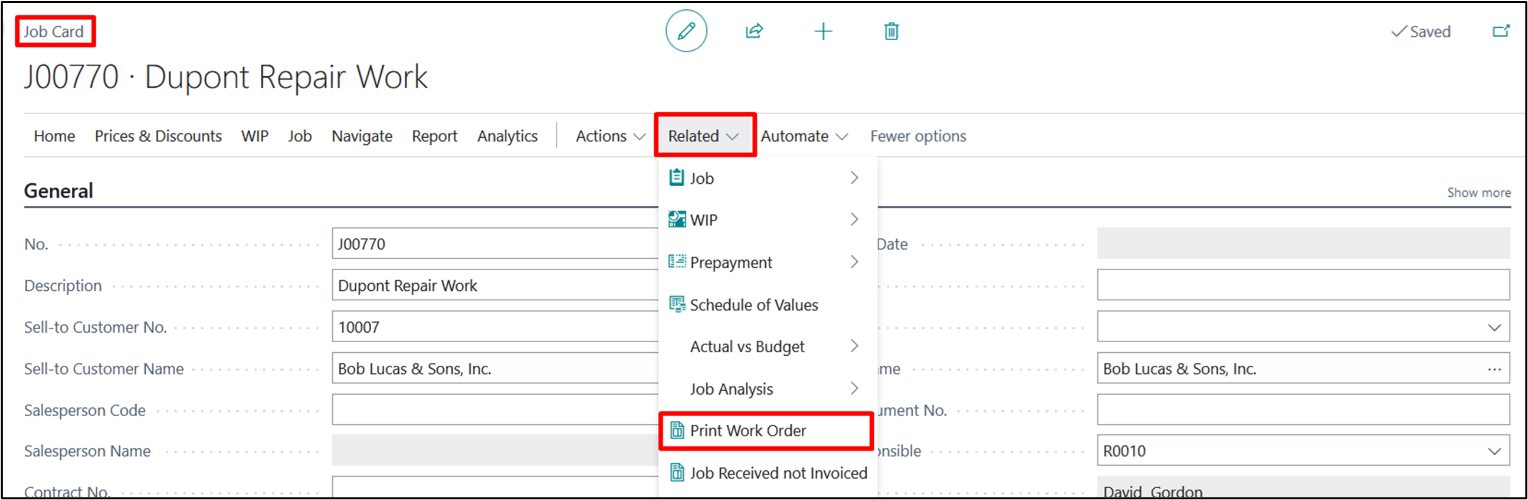Click the Description input field
The image size is (1528, 500).
coord(500,285)
